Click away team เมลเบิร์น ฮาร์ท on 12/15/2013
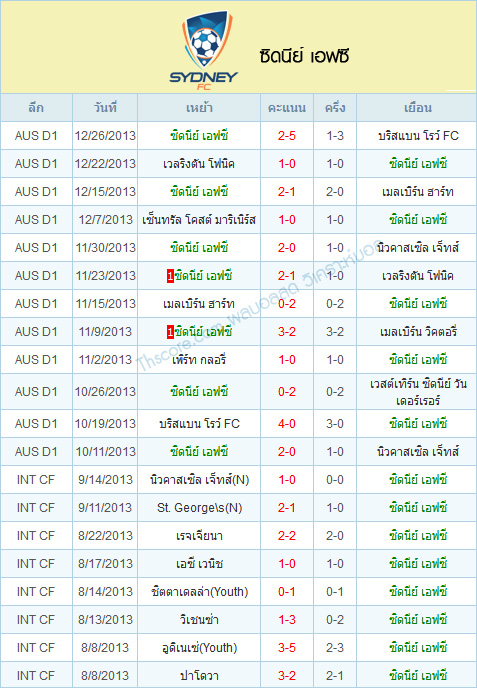The height and width of the screenshot is (688, 477). (418, 192)
